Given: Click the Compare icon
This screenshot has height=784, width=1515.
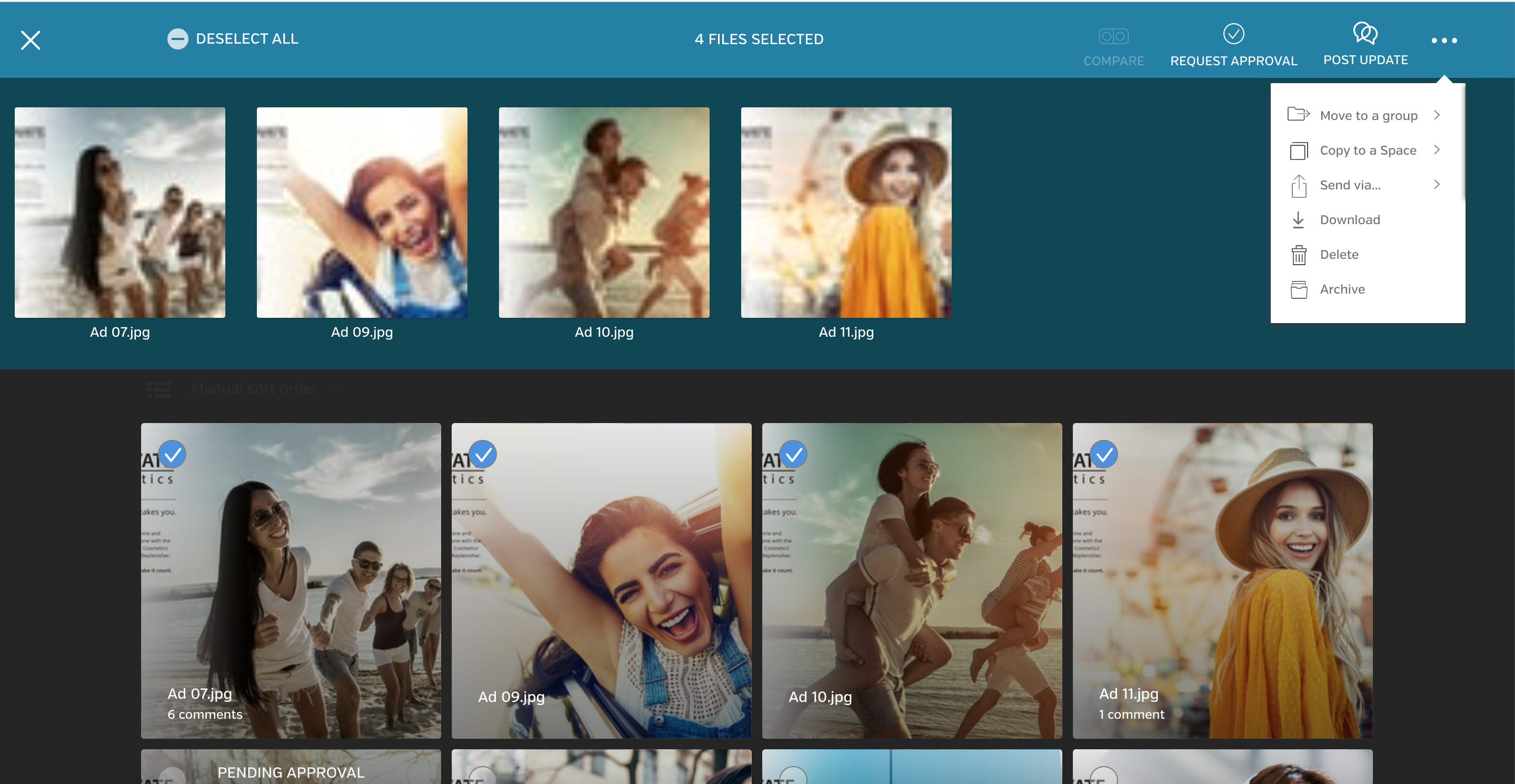Looking at the screenshot, I should 1113,36.
